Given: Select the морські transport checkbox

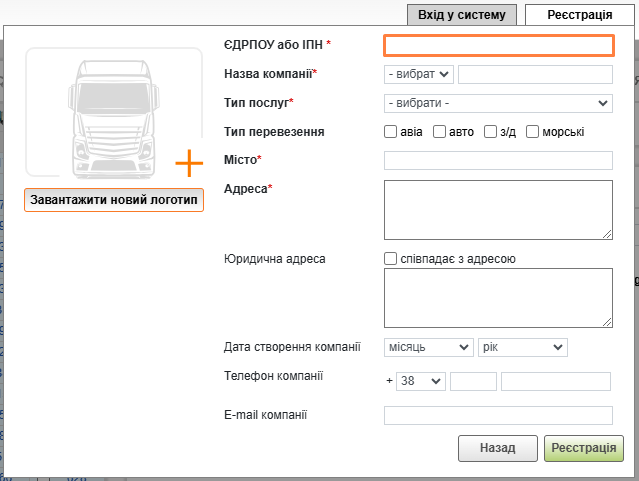Looking at the screenshot, I should [532, 132].
